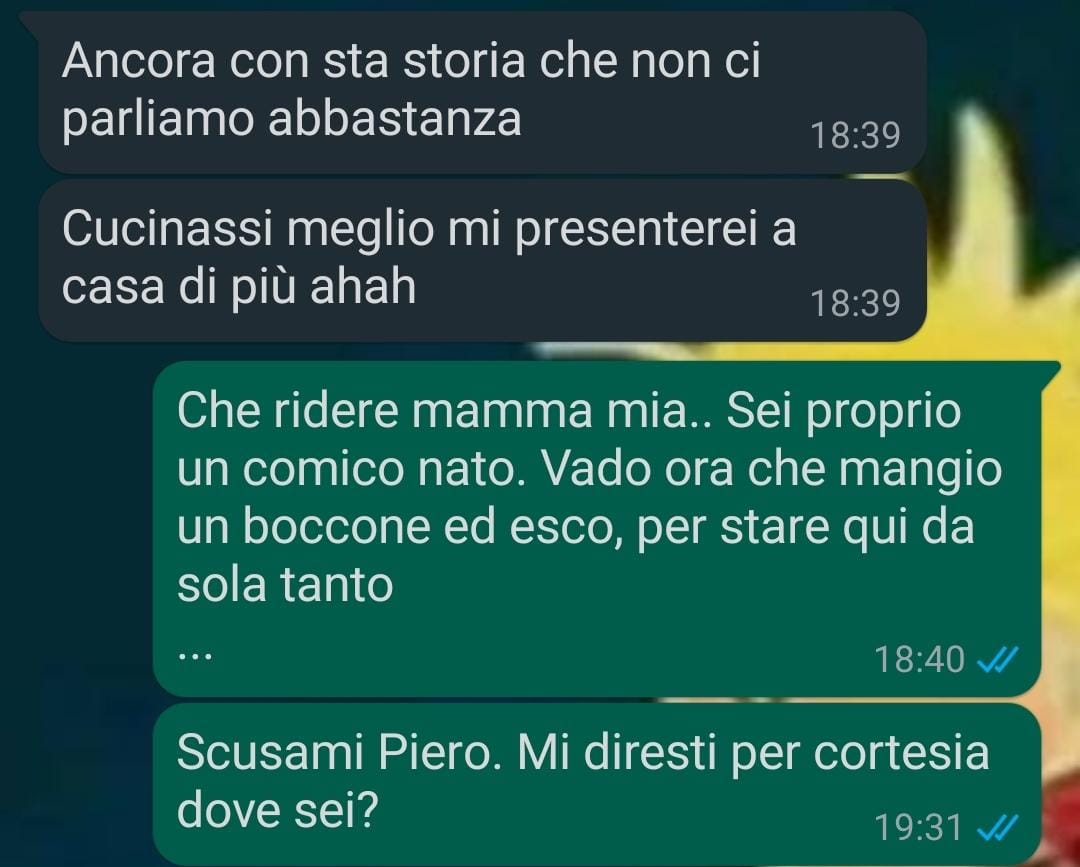Screen dimensions: 1080x867
Task: Tap the word "ahah" in the second message
Action: [363, 286]
